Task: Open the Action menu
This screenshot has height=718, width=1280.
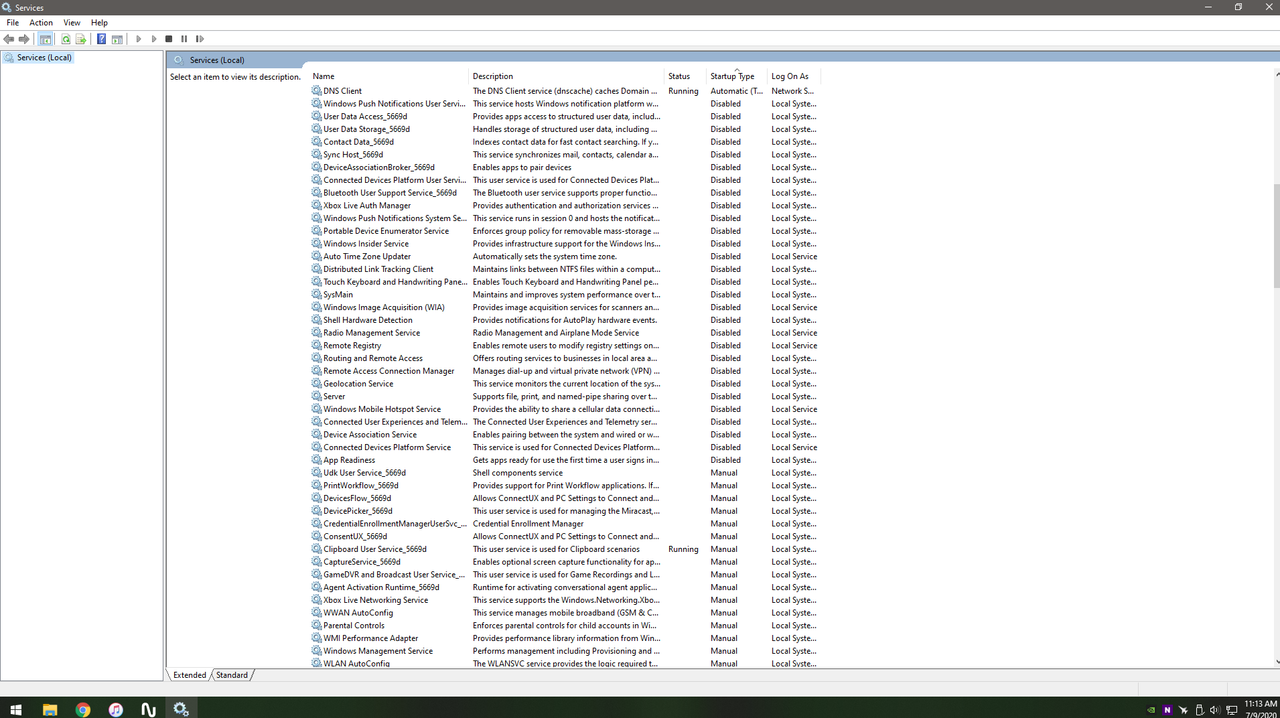Action: [x=41, y=22]
